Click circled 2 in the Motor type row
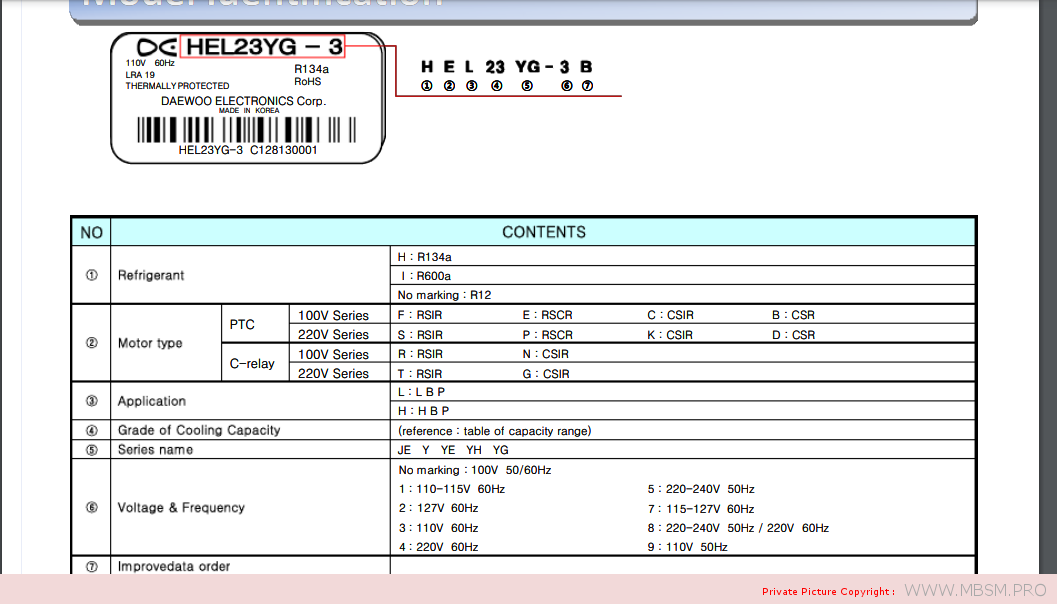 (91, 343)
